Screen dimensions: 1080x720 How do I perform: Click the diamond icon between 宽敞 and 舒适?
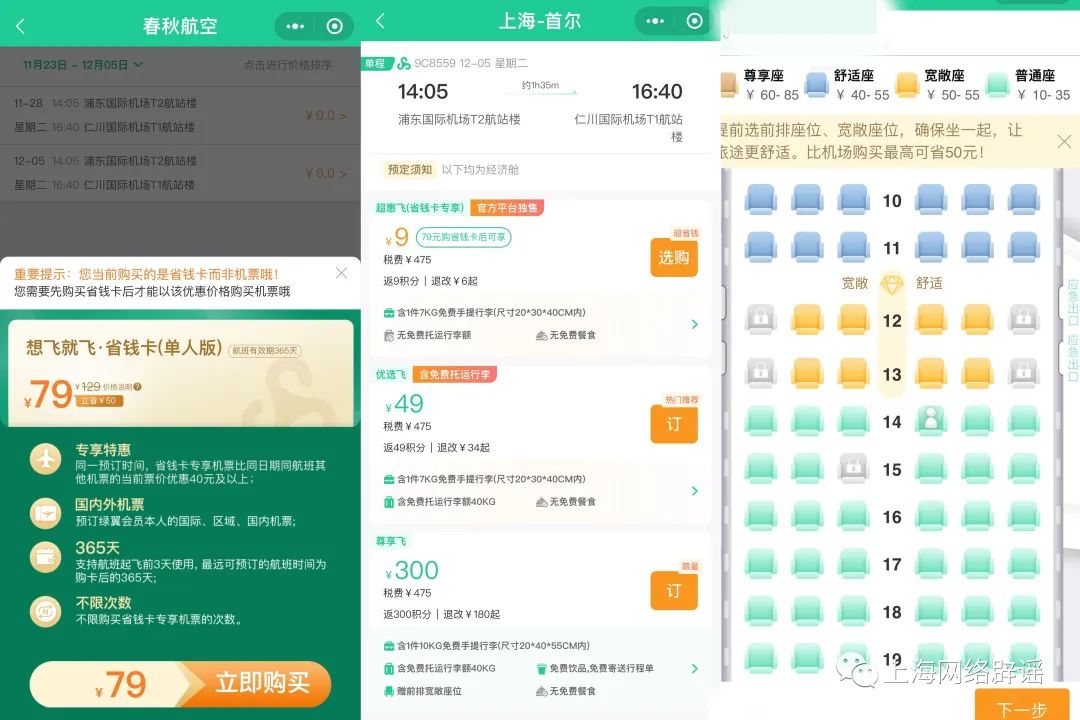(892, 283)
